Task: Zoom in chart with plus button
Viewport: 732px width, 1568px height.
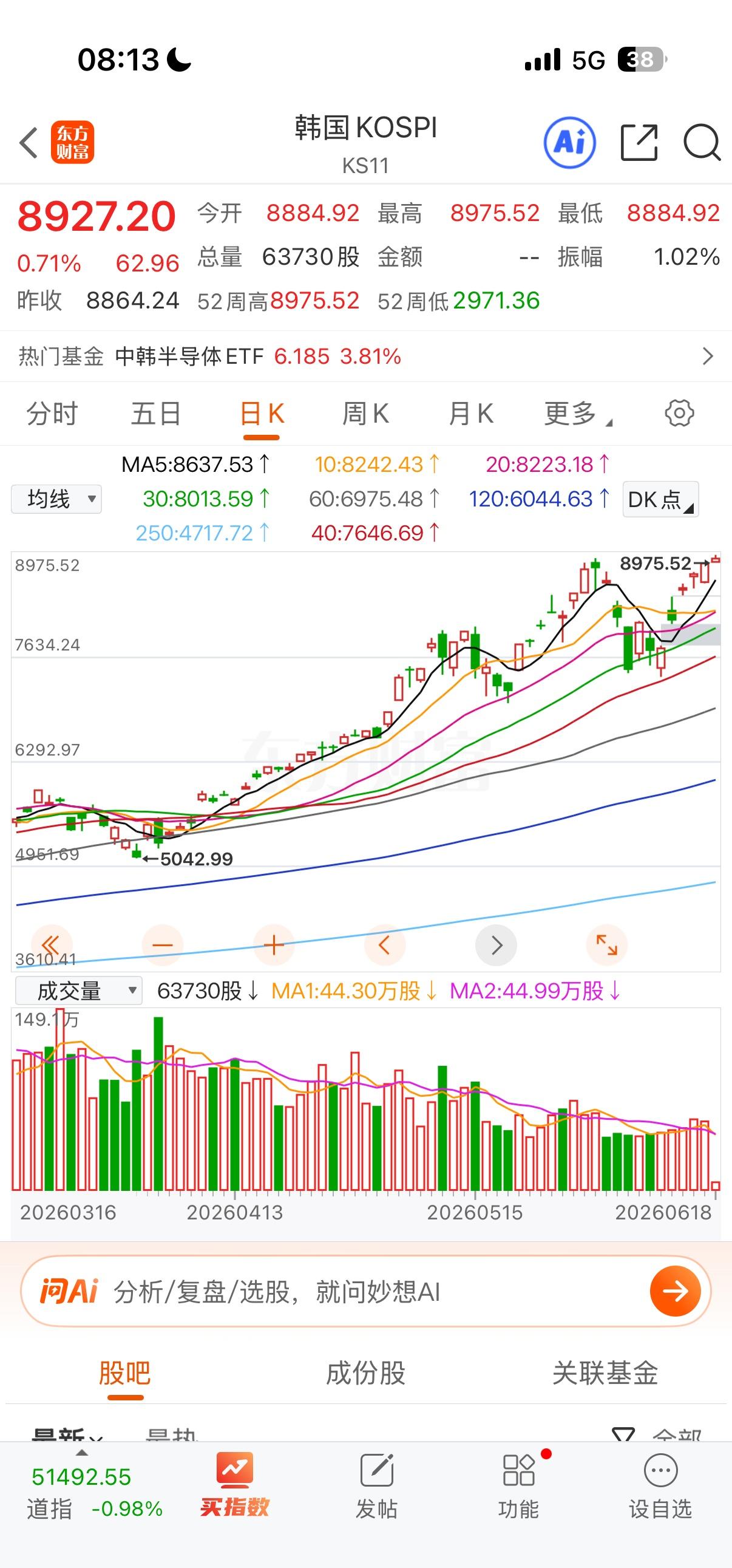Action: coord(273,945)
